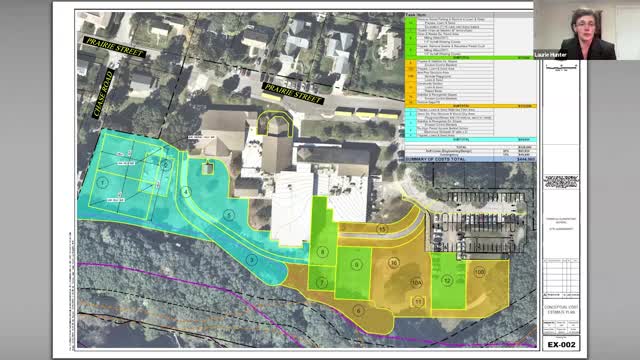The width and height of the screenshot is (640, 360).
Task: Click circled zone marker 12 in green area
Action: pos(447,280)
